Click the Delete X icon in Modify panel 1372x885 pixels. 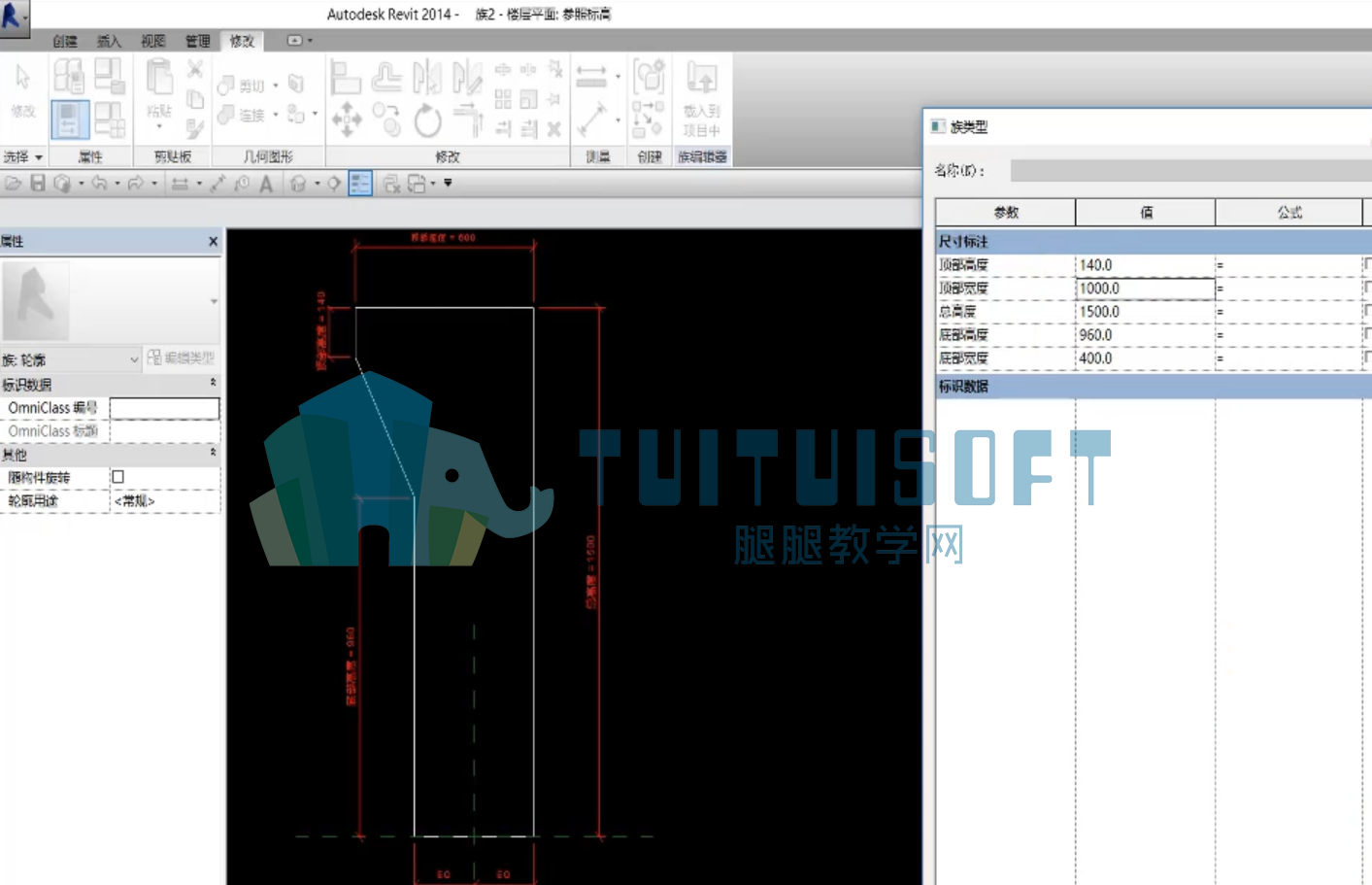tap(553, 128)
